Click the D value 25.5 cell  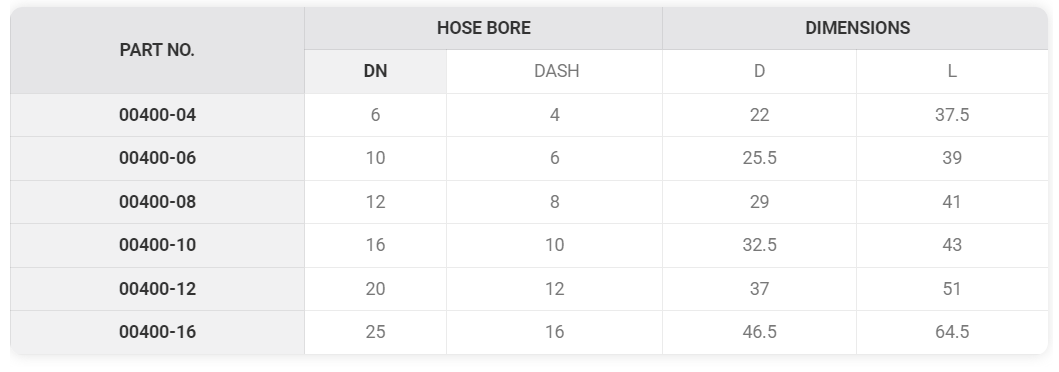tap(759, 159)
